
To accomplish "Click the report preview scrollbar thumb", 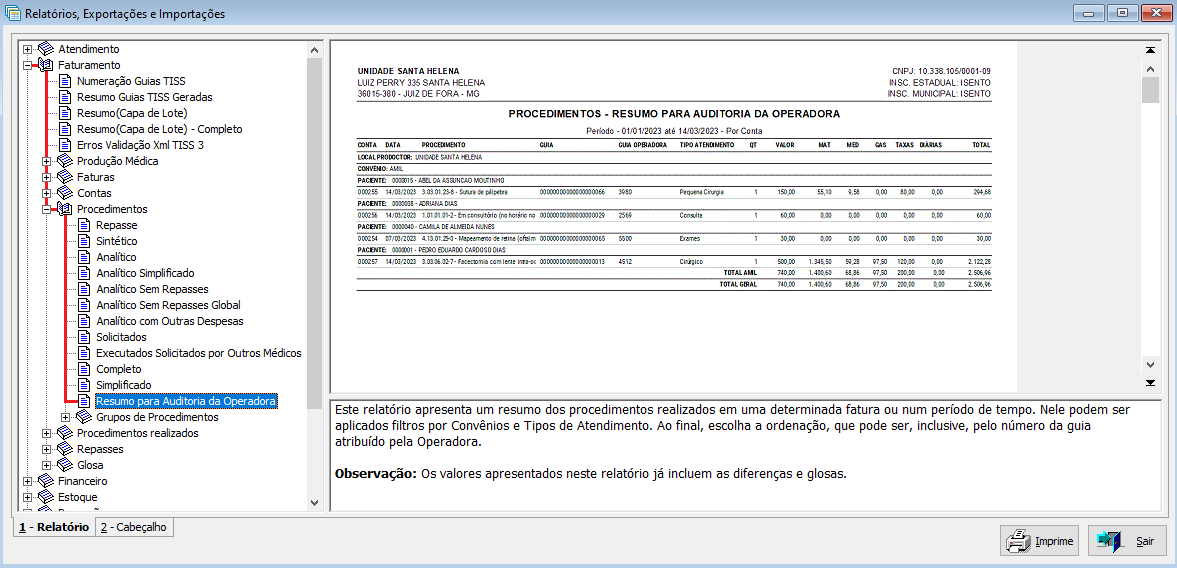I will click(1149, 89).
